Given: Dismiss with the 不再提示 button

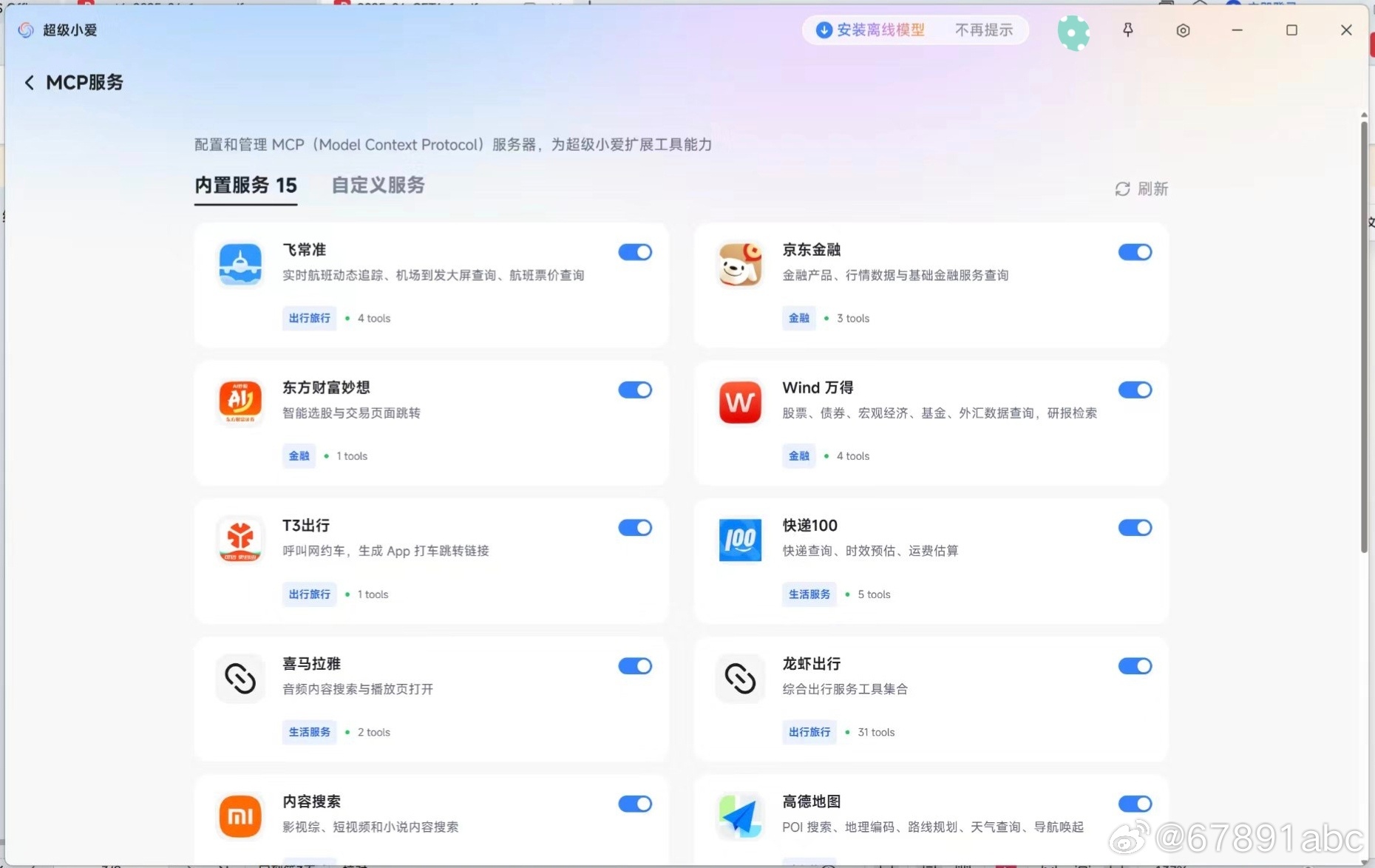Looking at the screenshot, I should pos(983,30).
